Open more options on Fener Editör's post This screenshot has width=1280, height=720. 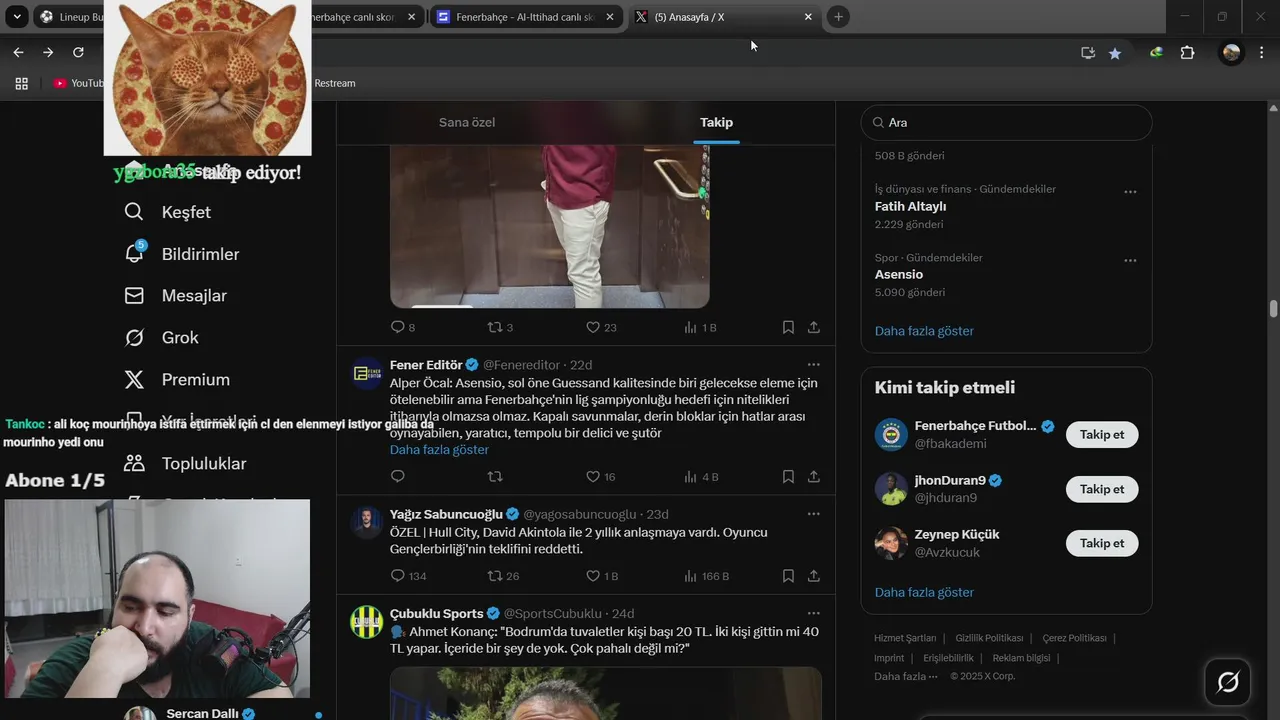point(814,365)
